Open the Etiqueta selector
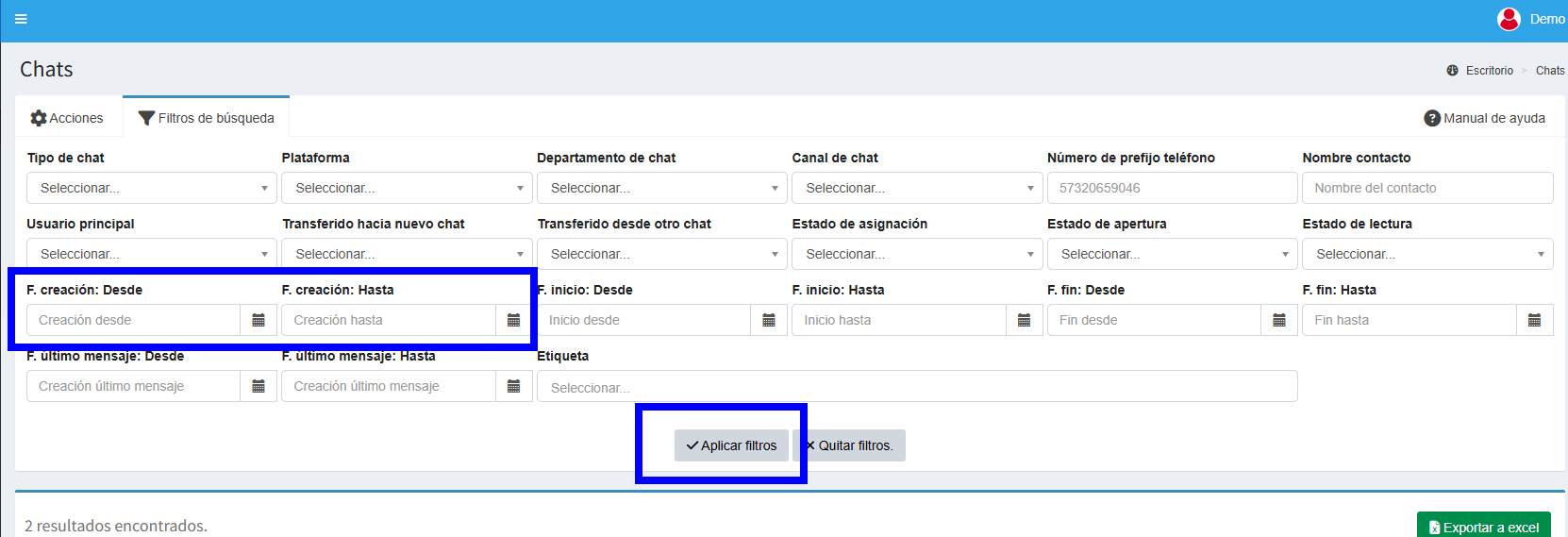Viewport: 1568px width, 537px height. click(x=917, y=386)
